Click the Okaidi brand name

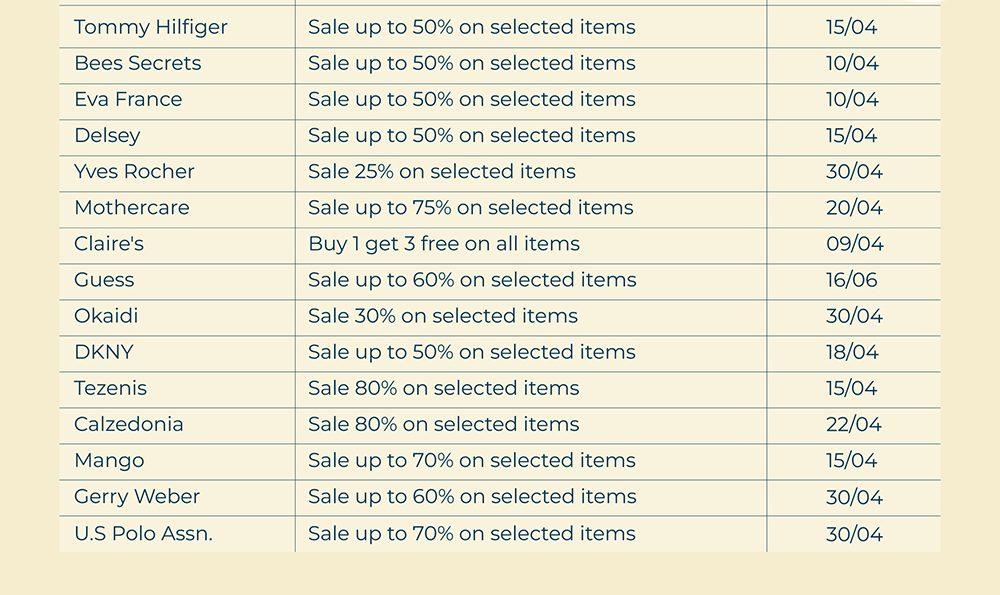coord(106,316)
